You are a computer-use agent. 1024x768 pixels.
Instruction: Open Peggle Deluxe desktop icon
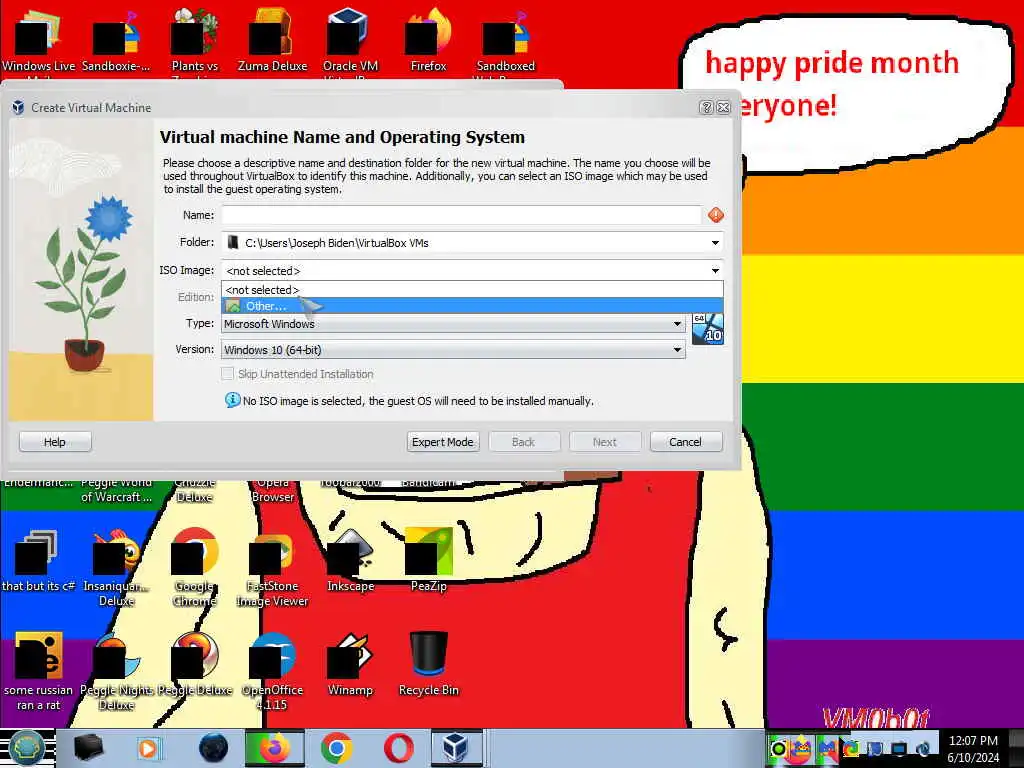click(x=195, y=665)
